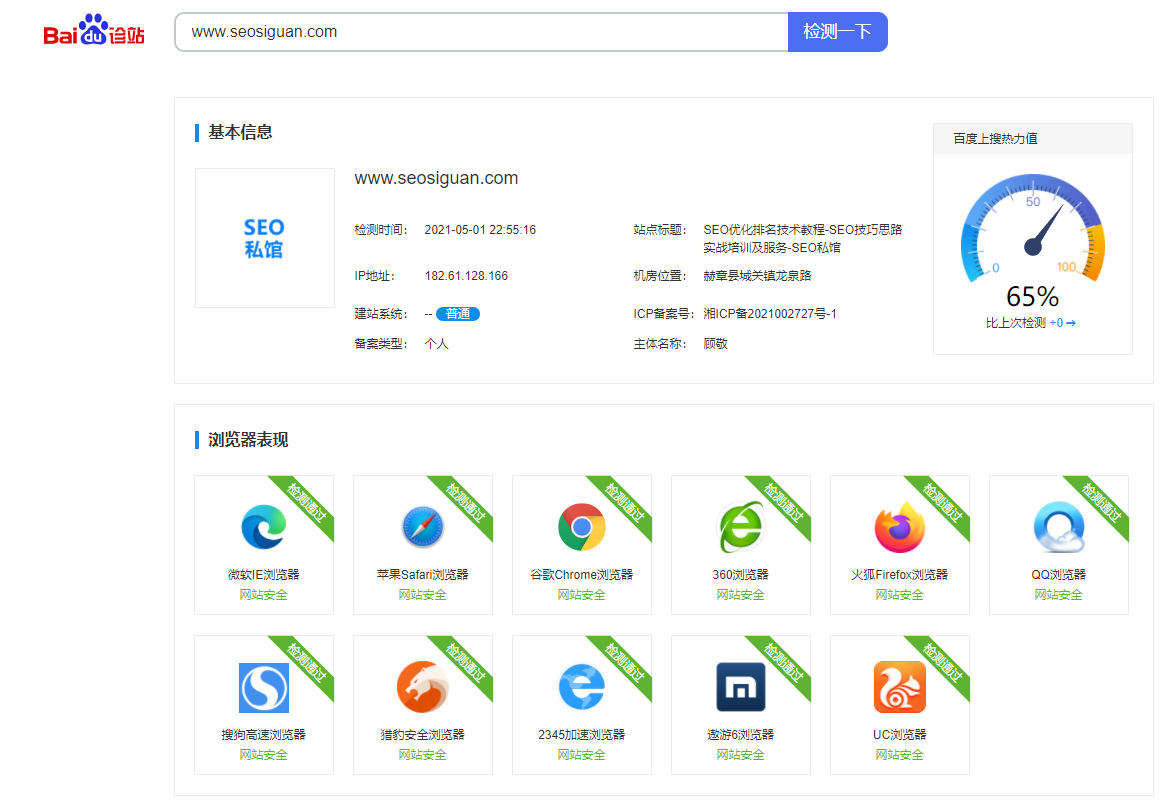Viewport: 1160px width, 811px height.
Task: Click the 基本信息 section heading
Action: coord(240,132)
